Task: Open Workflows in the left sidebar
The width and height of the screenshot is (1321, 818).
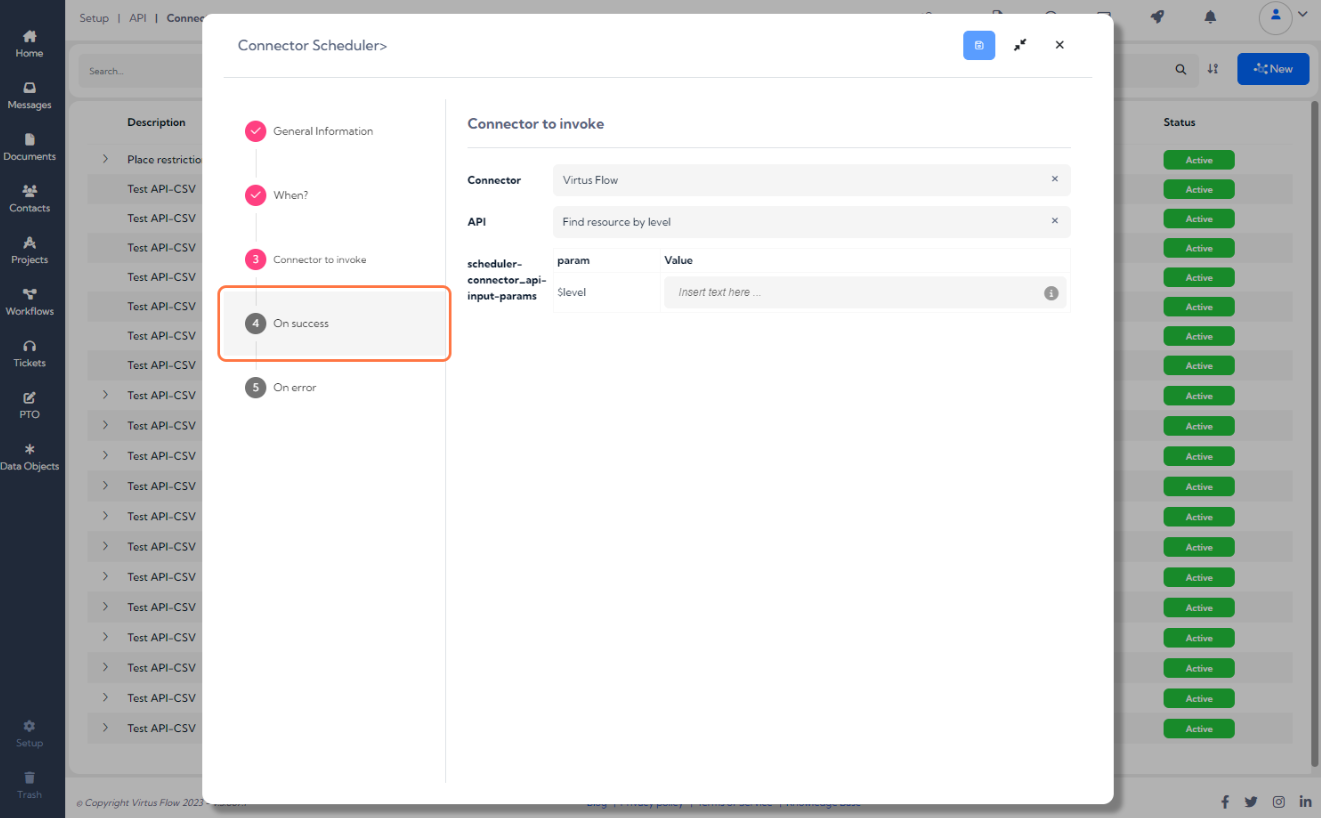Action: coord(29,302)
